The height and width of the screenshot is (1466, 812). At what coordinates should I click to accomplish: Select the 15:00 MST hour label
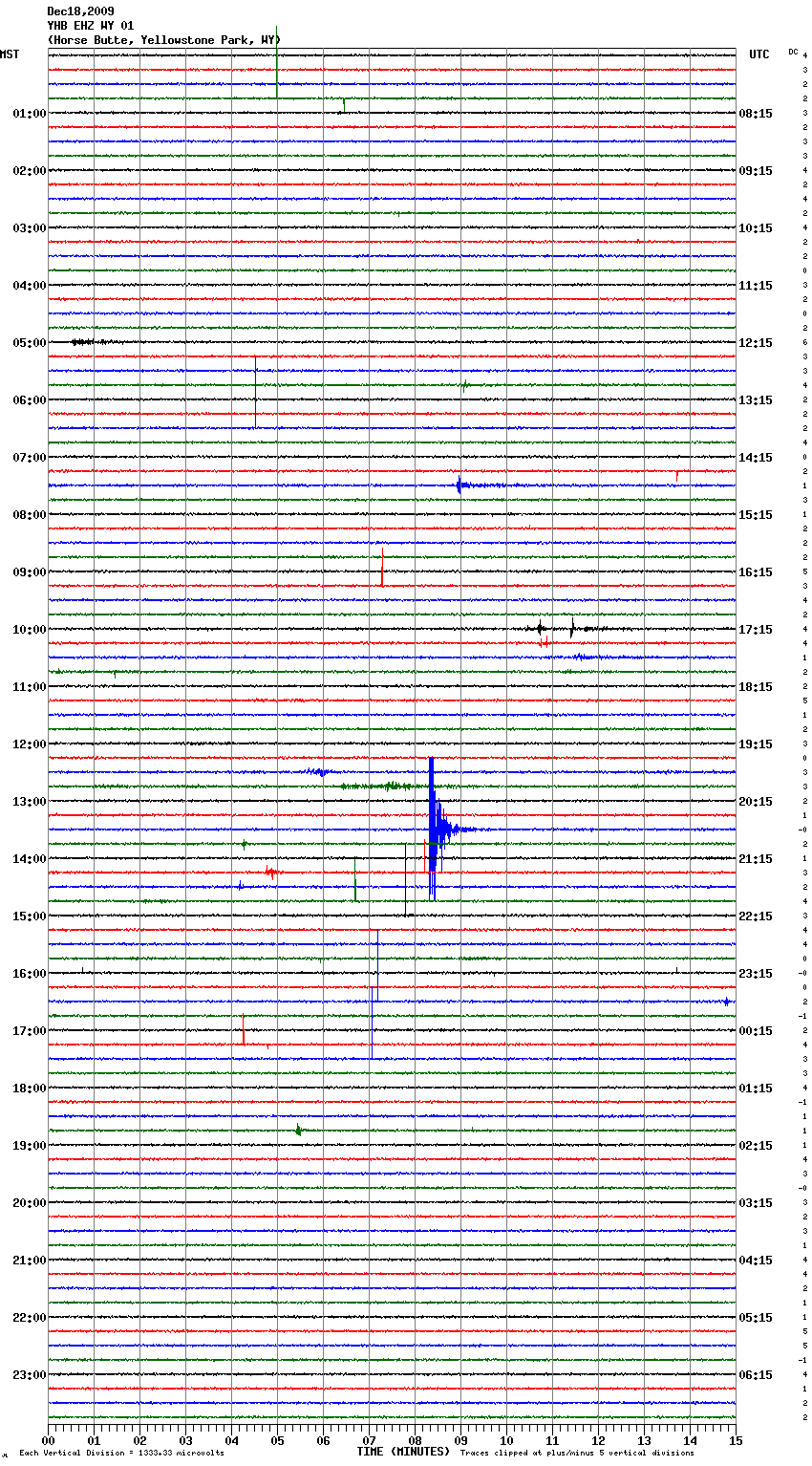point(29,916)
